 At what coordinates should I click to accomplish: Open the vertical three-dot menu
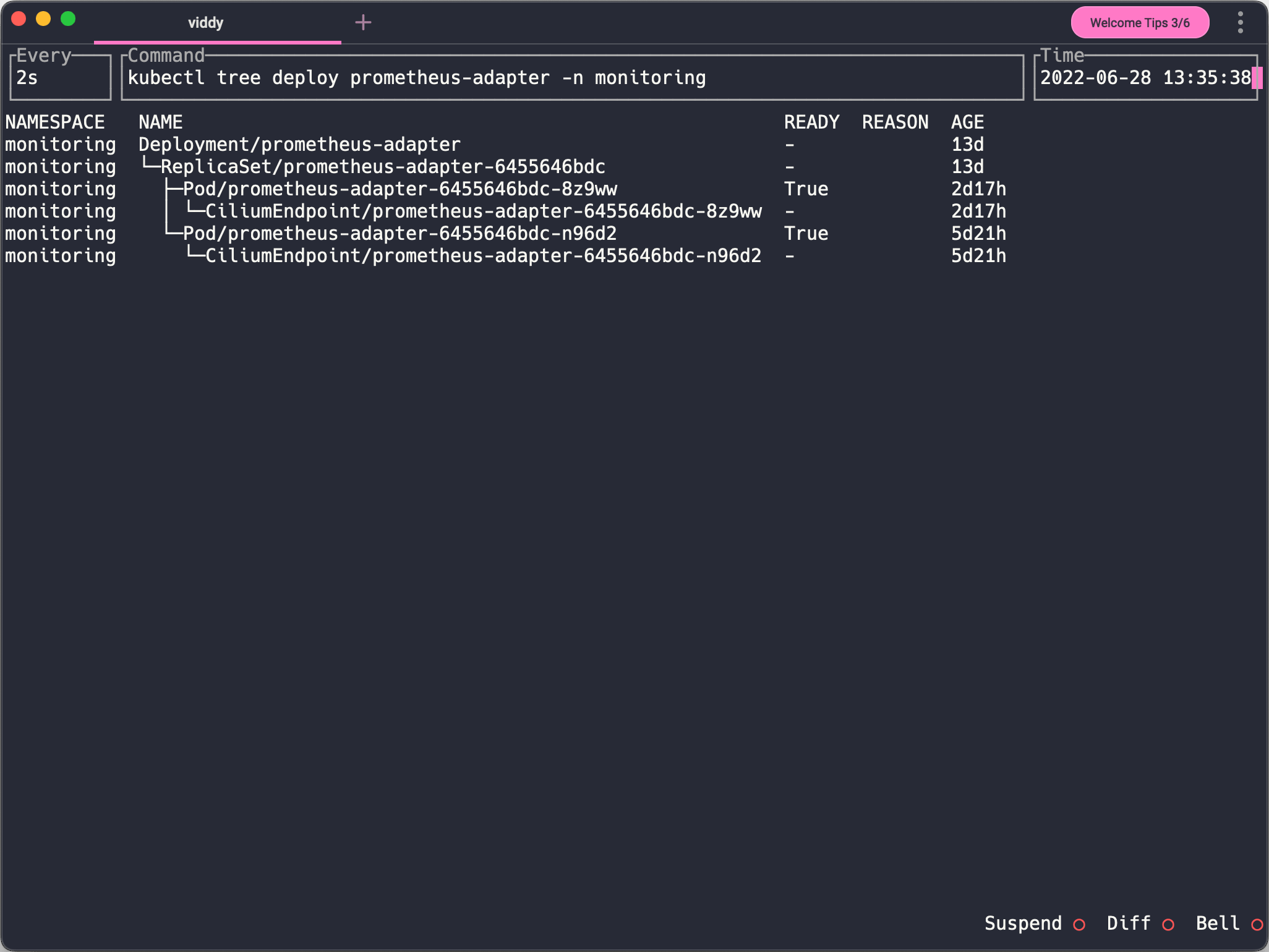1240,23
